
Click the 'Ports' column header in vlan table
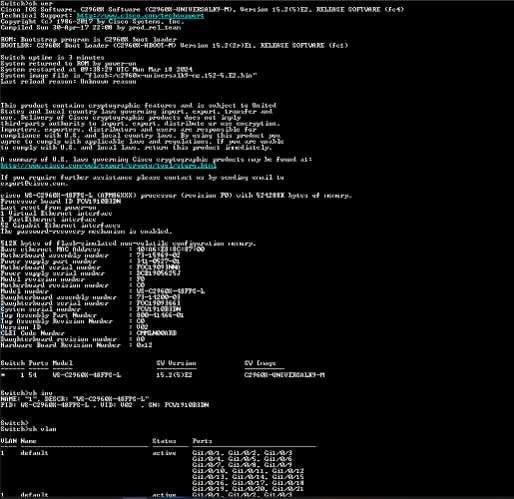202,441
